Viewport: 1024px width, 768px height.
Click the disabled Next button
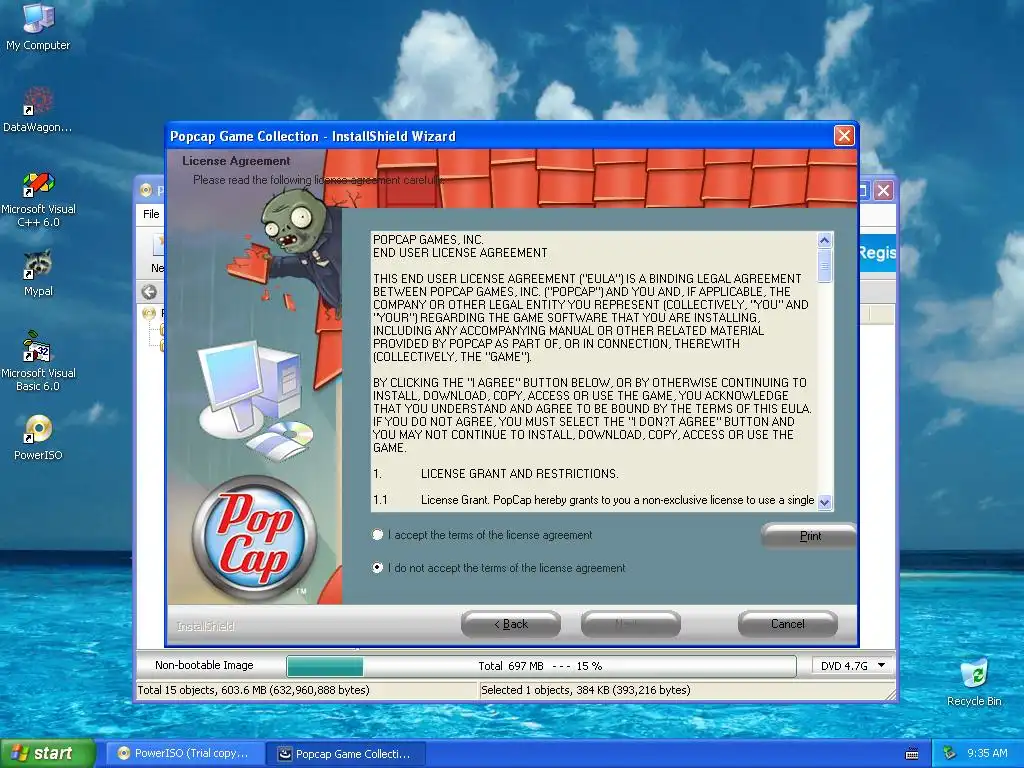[631, 624]
